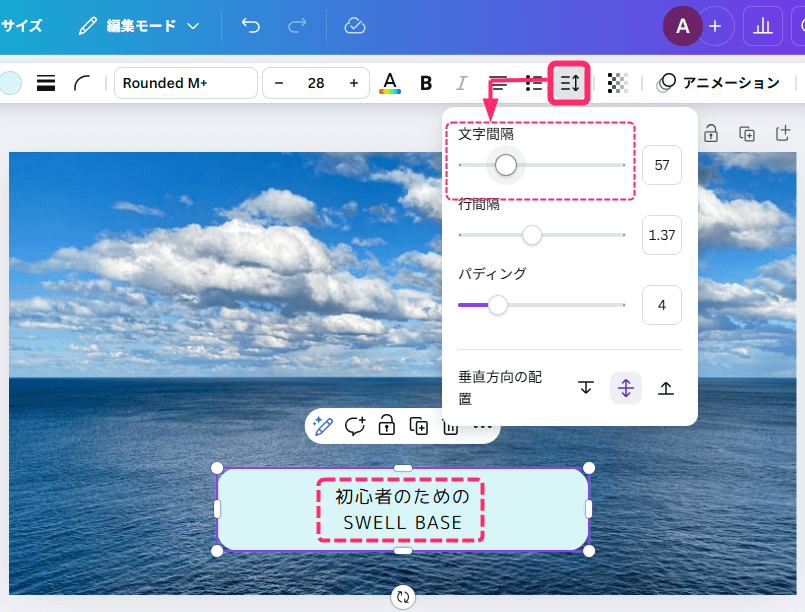Click the magic write pencil icon

(x=323, y=426)
